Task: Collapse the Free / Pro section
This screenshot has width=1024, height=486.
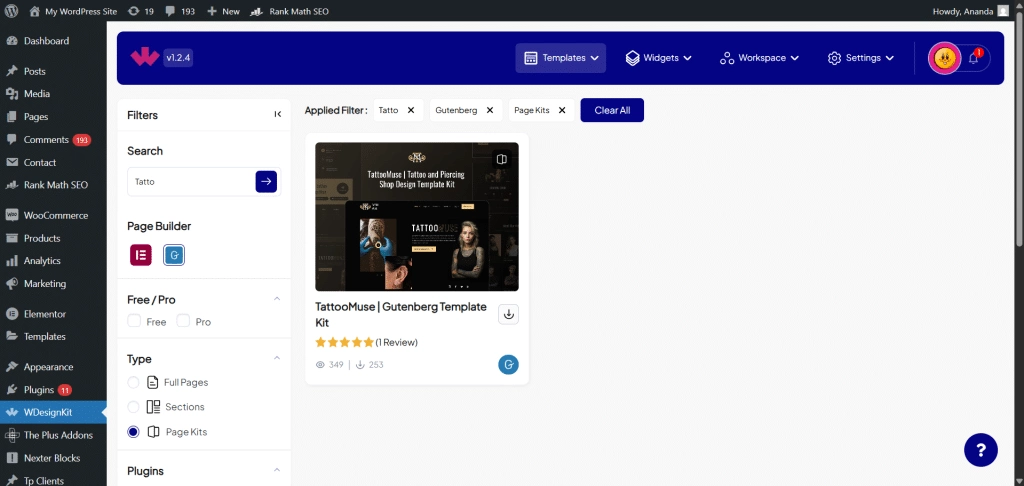Action: tap(276, 299)
